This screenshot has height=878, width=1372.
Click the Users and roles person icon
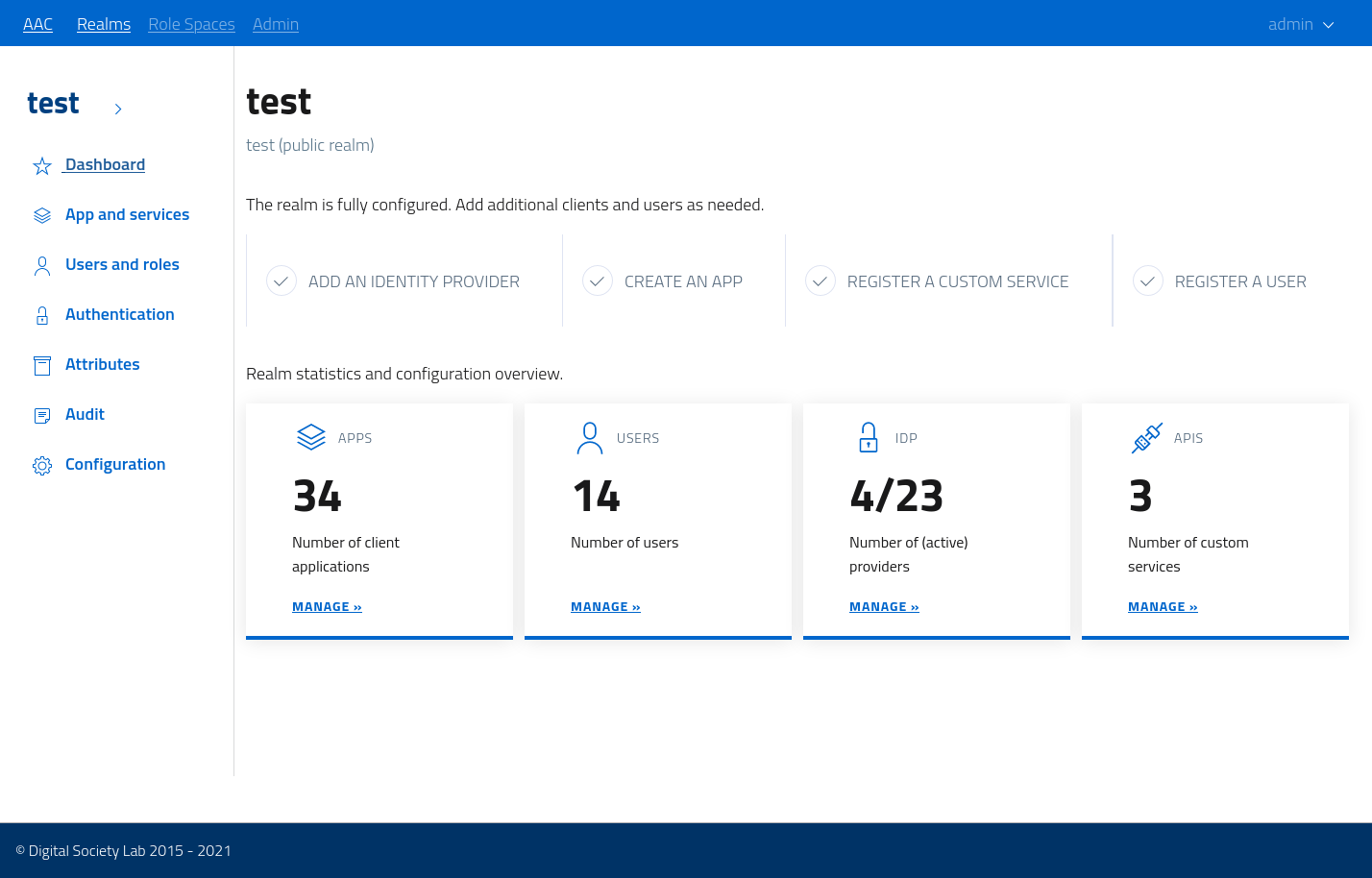(42, 266)
